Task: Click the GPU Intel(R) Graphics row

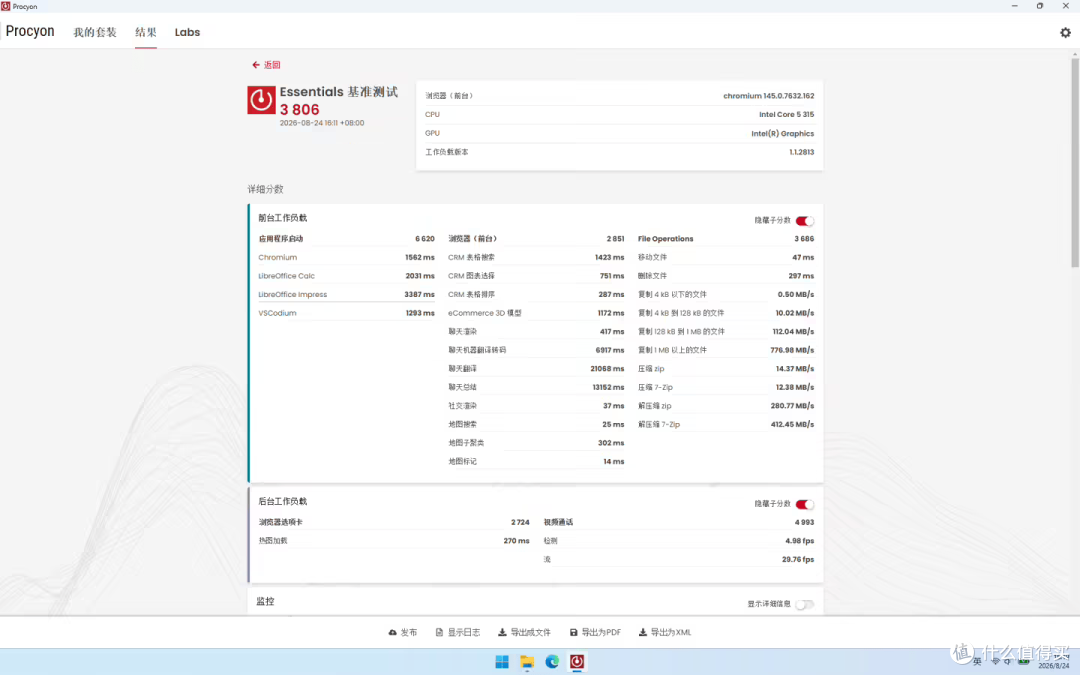Action: tap(619, 134)
